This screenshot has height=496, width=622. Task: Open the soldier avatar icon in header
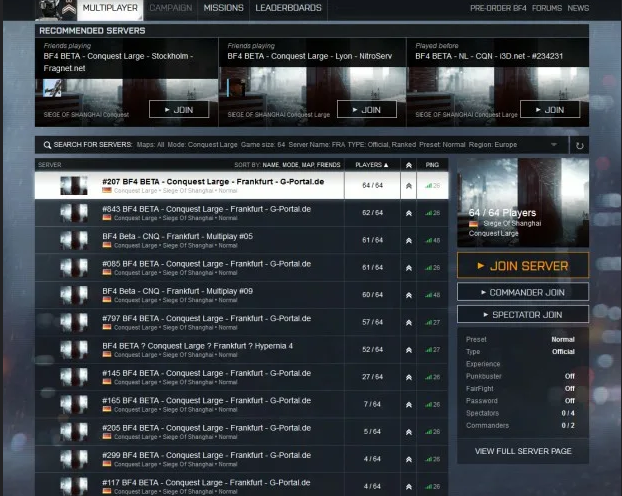click(x=48, y=10)
